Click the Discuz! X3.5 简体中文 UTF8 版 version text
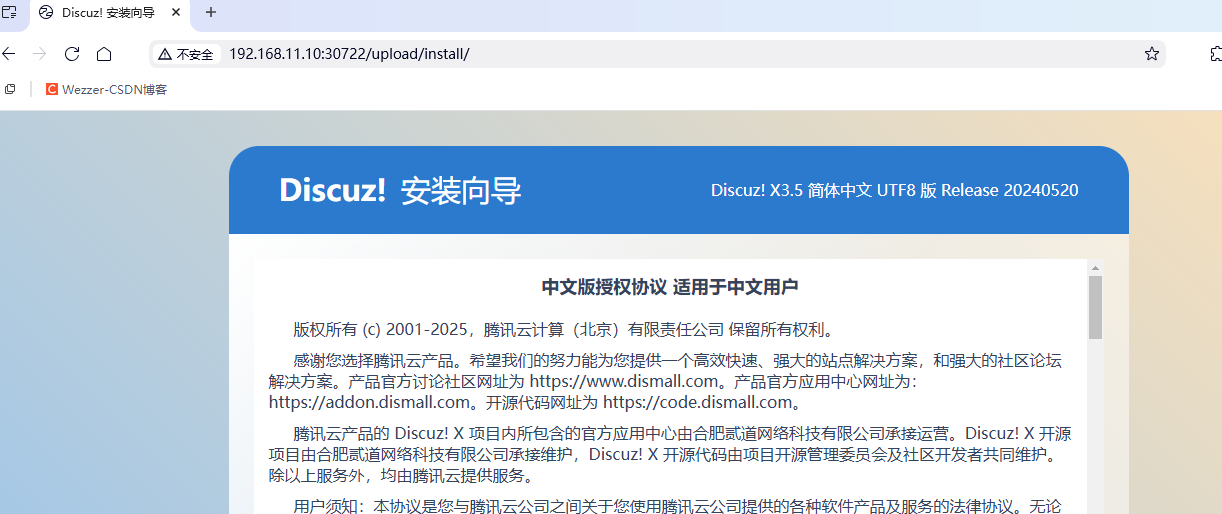Viewport: 1222px width, 514px height. [x=894, y=190]
